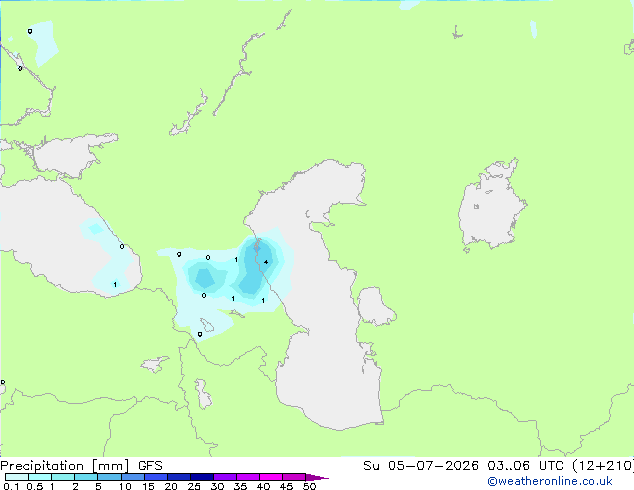Viewport: 634px width, 490px height.
Task: Open the weatheronline.co.uk link
Action: (549, 481)
